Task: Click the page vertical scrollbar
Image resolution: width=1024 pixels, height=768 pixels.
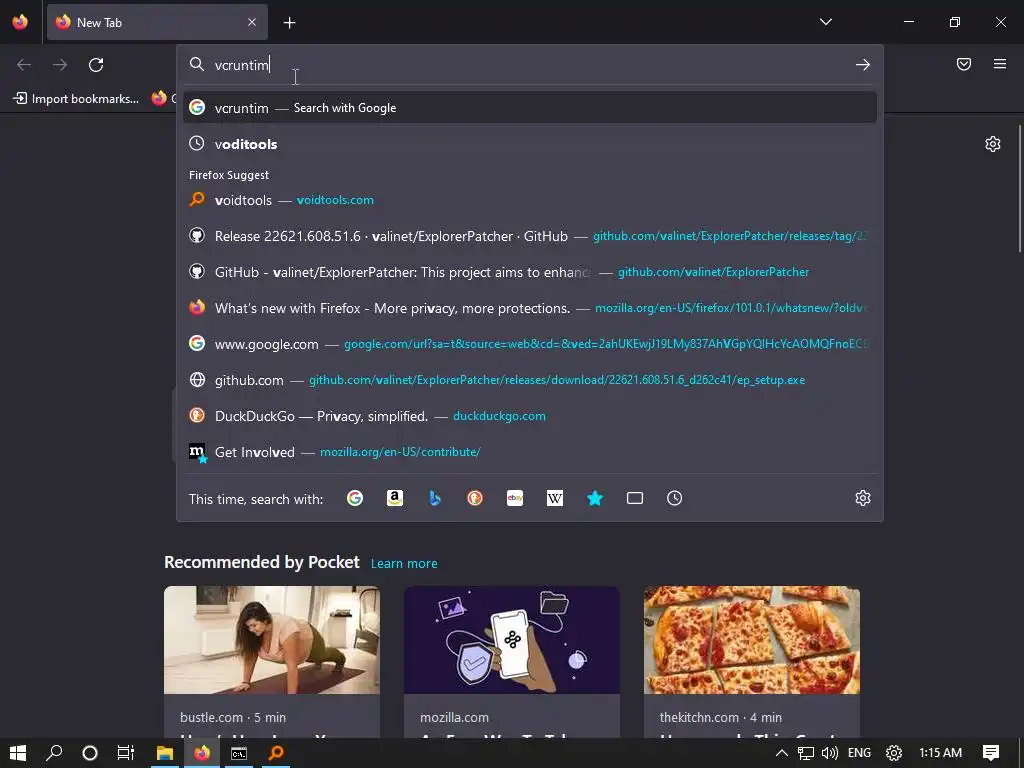Action: 1019,188
